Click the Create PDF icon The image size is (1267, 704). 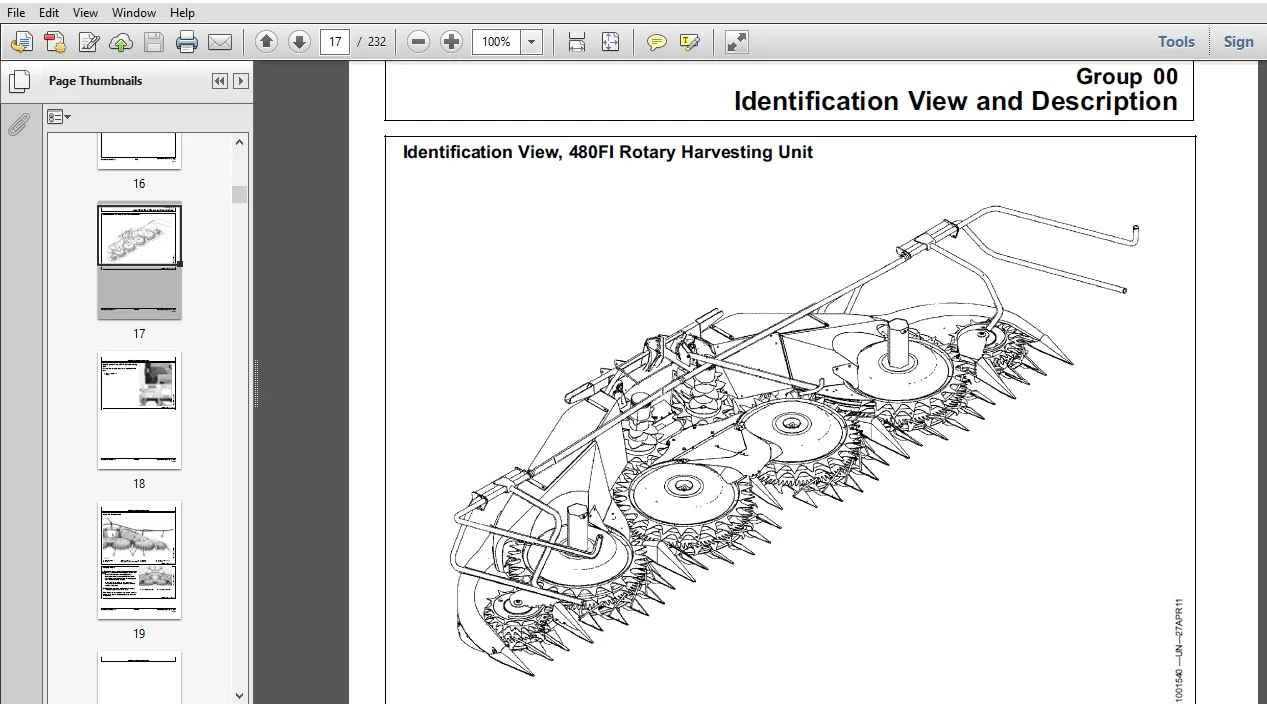(55, 42)
